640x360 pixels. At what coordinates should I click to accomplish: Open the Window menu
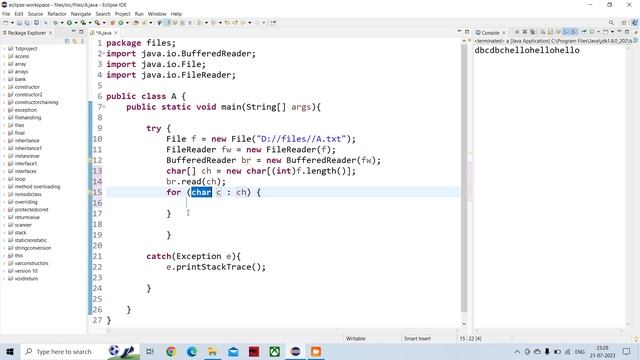[x=157, y=14]
